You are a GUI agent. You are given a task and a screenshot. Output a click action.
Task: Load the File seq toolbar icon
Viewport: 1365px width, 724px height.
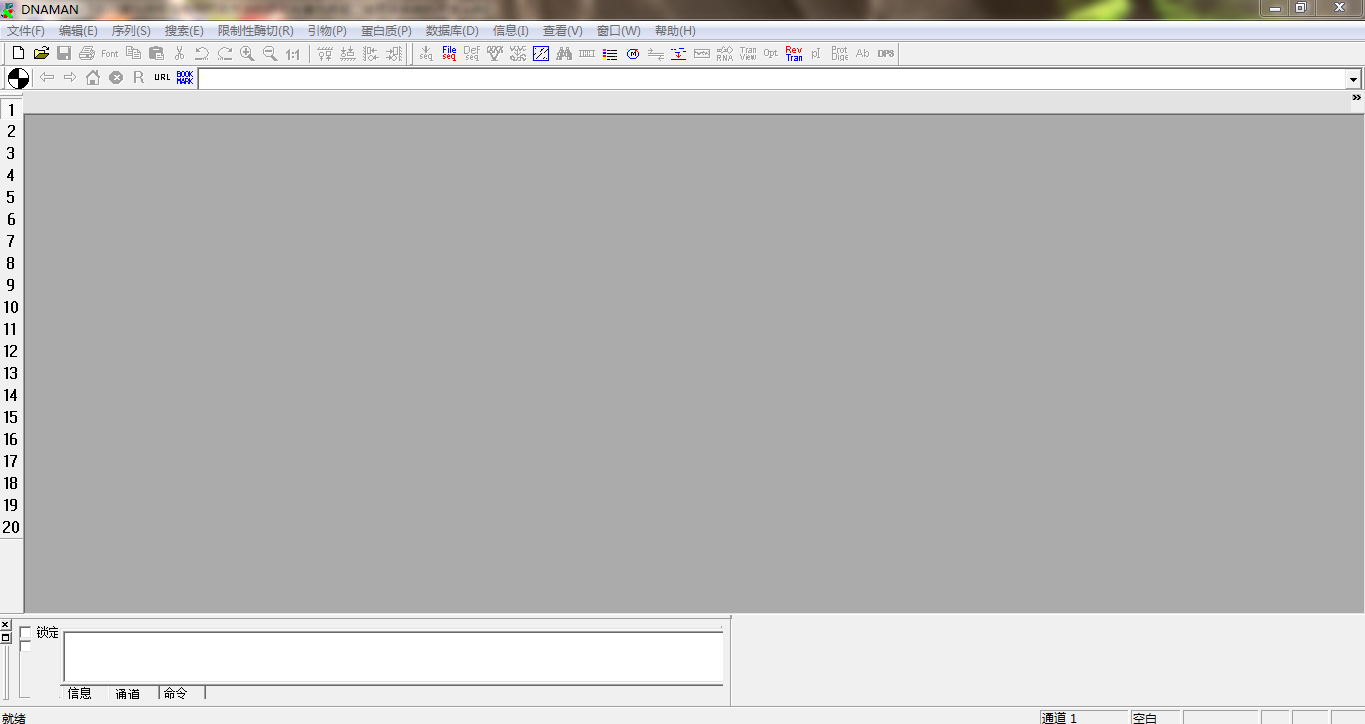point(449,53)
